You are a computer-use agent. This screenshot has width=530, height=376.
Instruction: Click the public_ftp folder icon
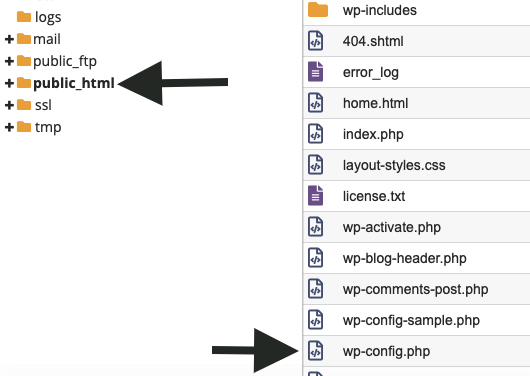click(x=24, y=61)
